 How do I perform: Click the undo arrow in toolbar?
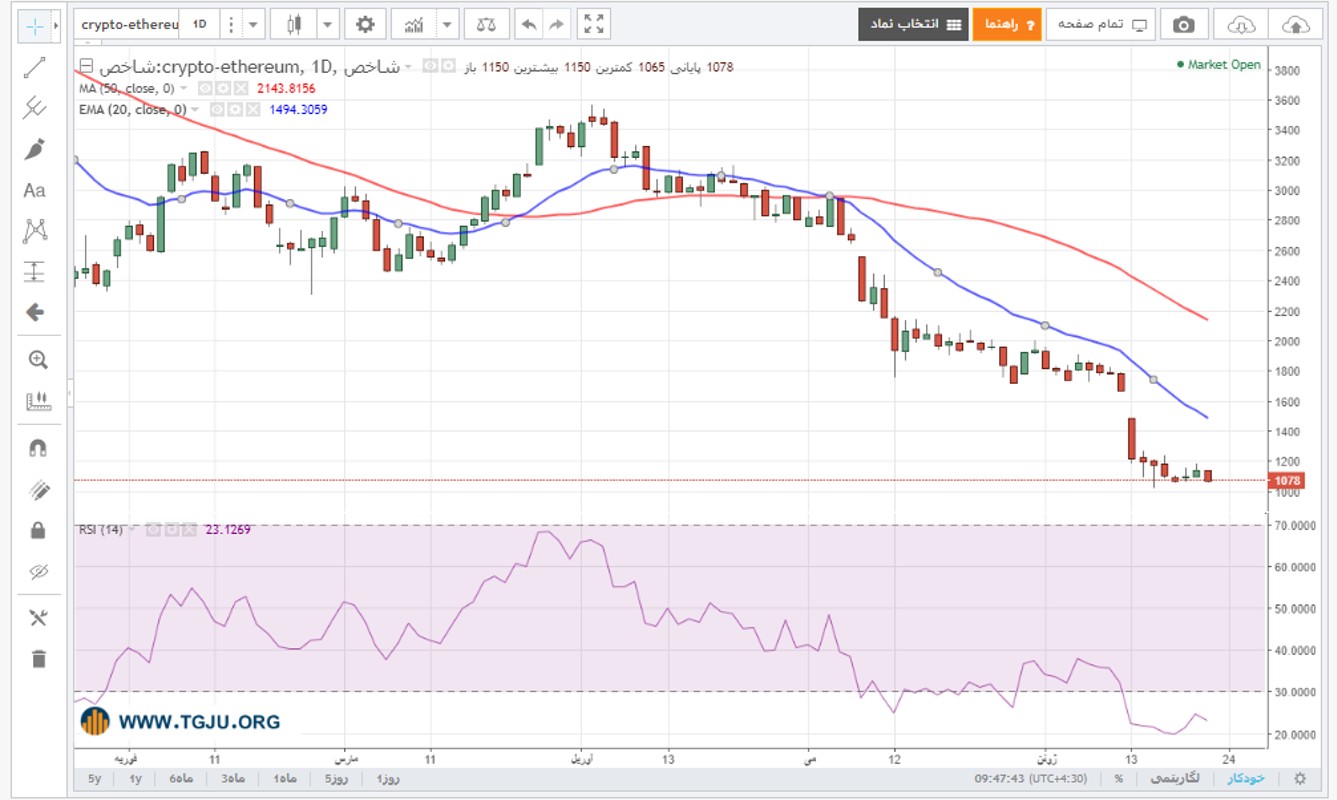tap(528, 24)
